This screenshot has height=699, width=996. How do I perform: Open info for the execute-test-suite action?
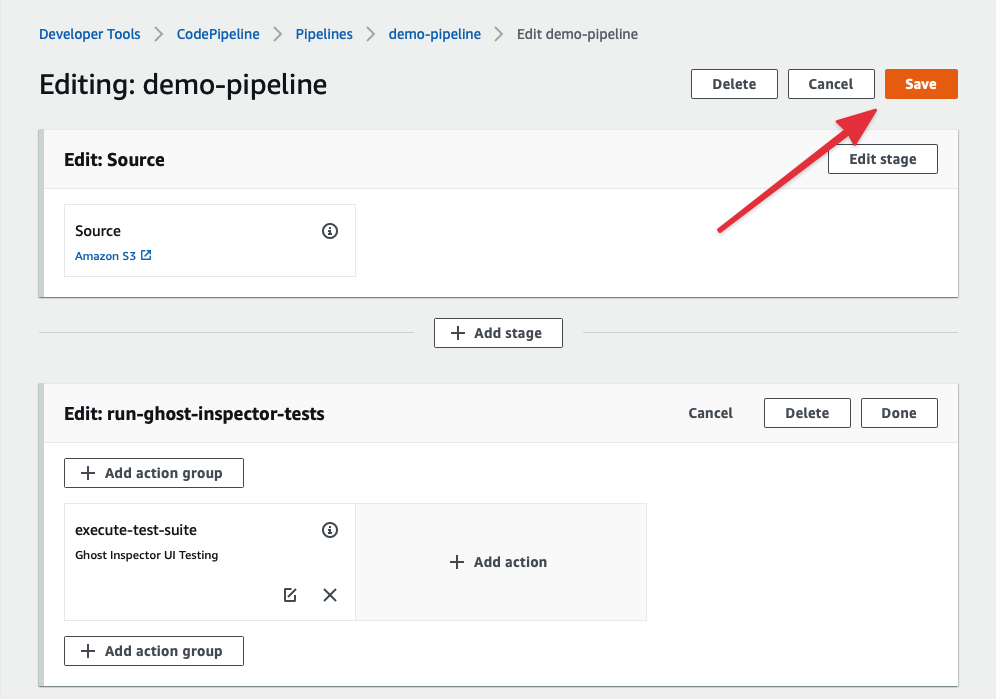pyautogui.click(x=330, y=530)
